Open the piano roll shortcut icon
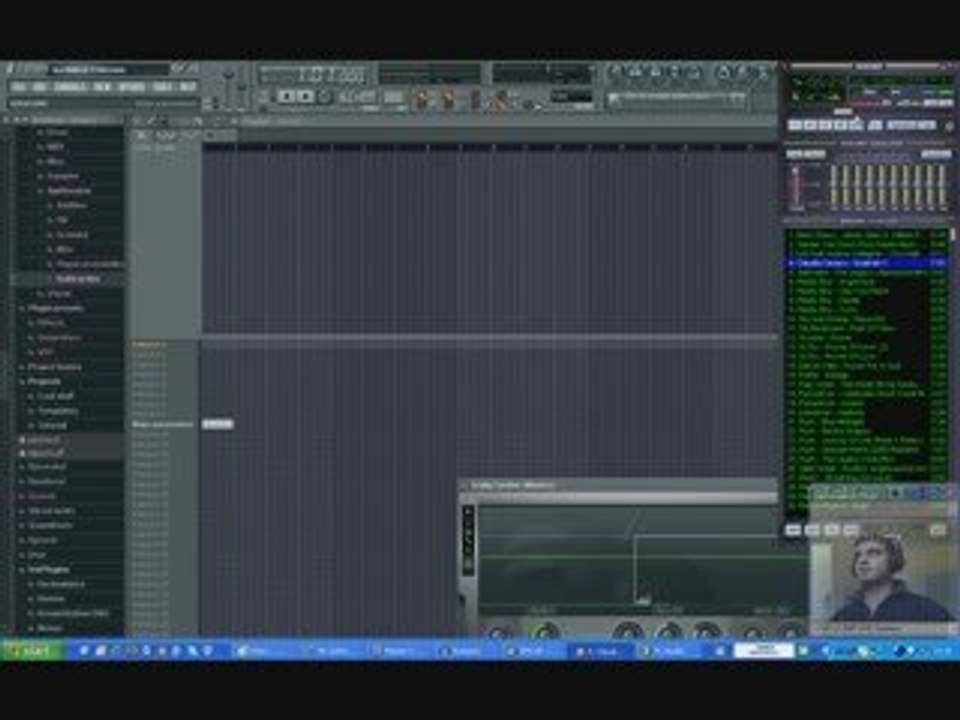The image size is (960, 720). 655,73
